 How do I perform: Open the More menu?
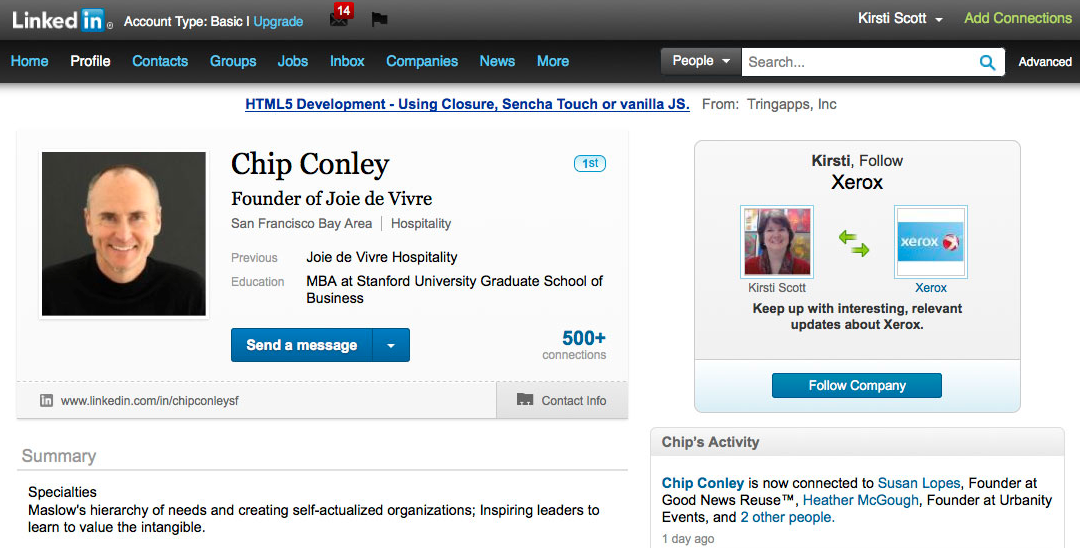click(x=553, y=61)
